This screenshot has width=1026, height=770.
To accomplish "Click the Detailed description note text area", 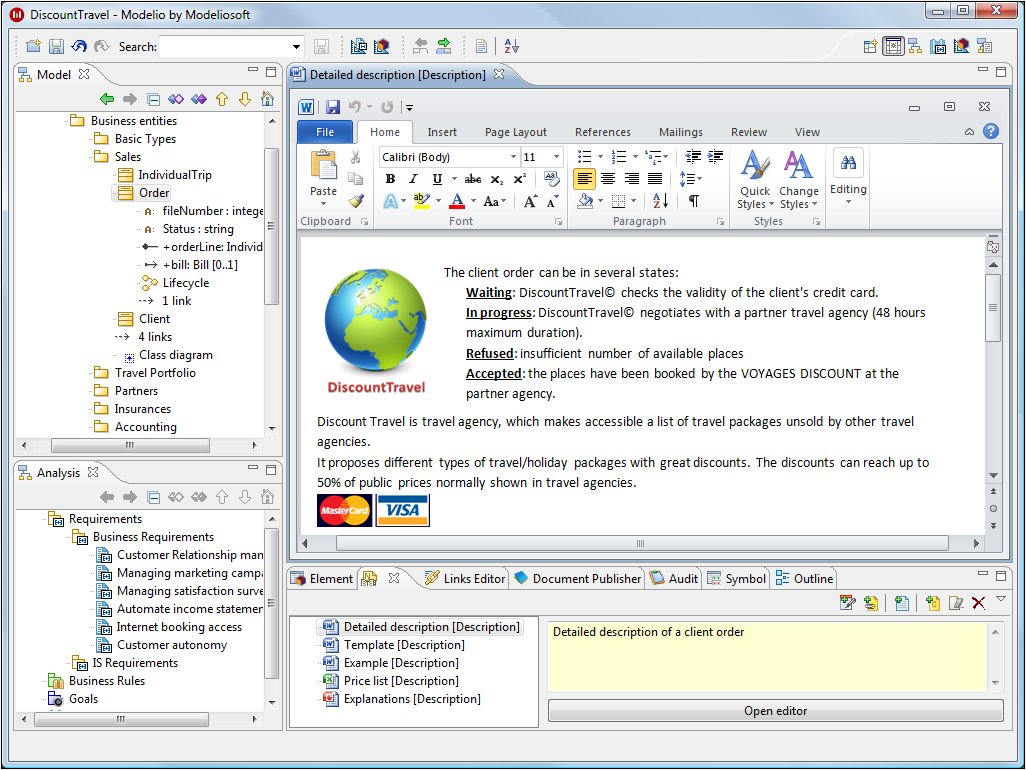I will 767,657.
